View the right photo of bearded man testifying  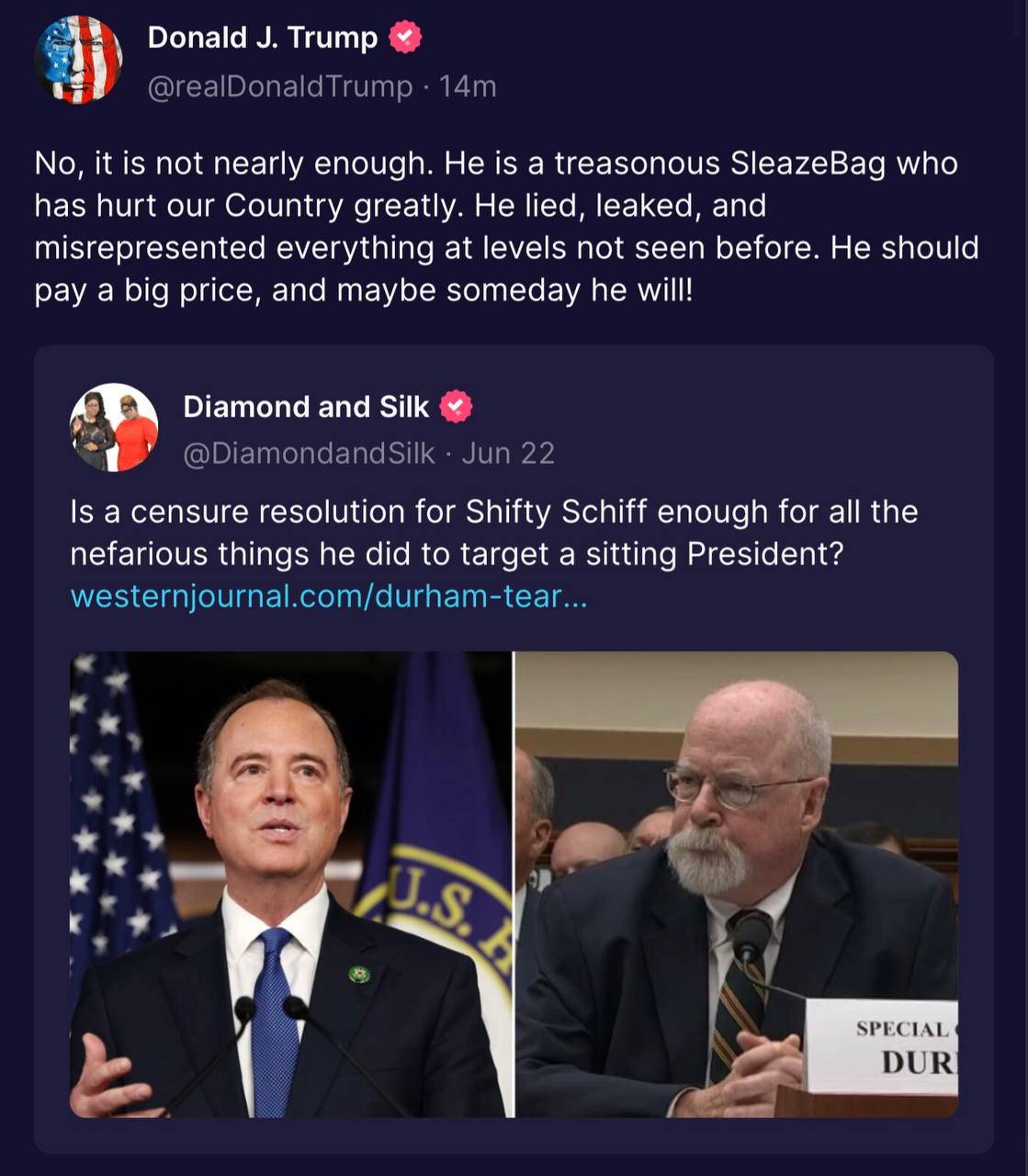click(737, 885)
